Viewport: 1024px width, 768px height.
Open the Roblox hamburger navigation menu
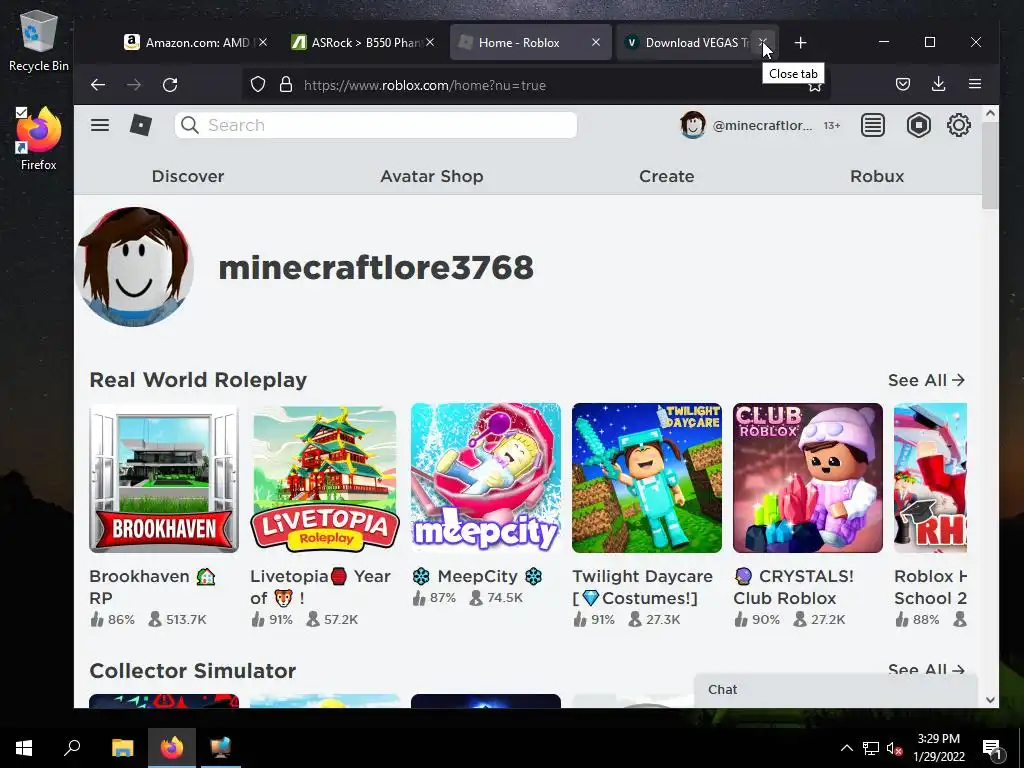[100, 125]
